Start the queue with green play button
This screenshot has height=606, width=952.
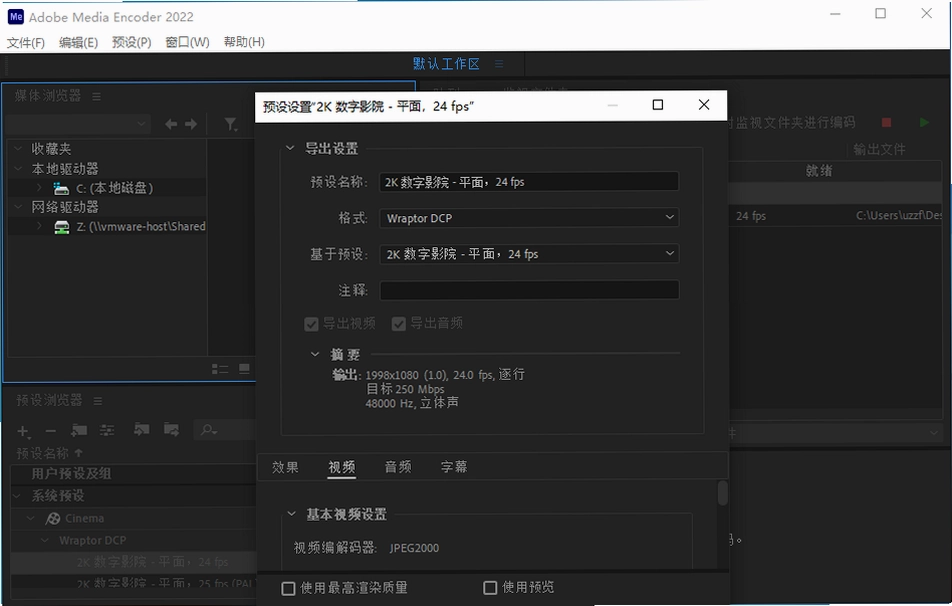(x=924, y=123)
